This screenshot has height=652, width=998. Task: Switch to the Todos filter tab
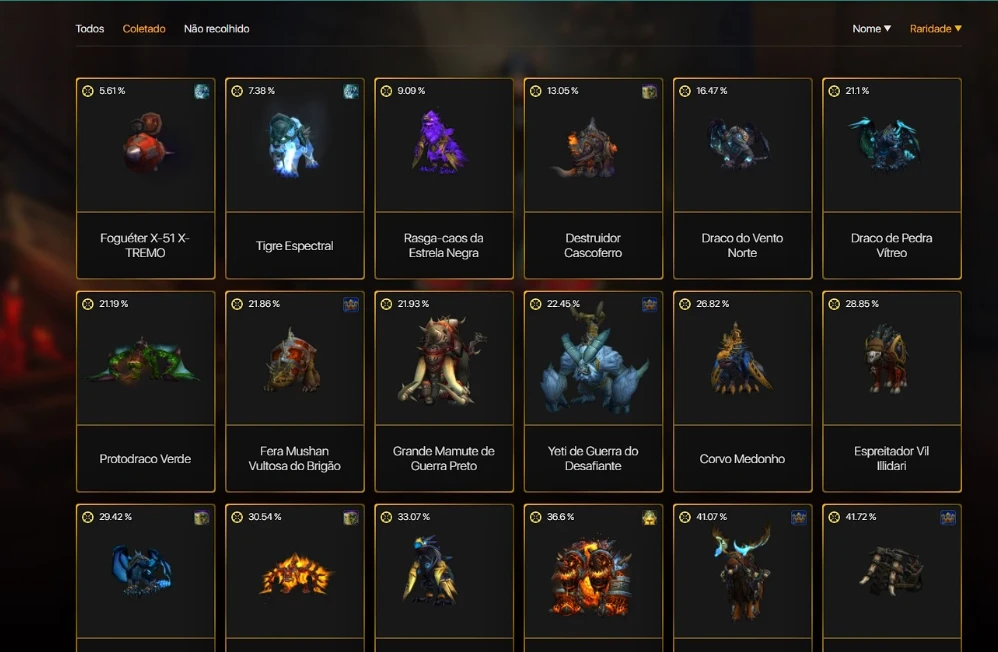coord(90,29)
